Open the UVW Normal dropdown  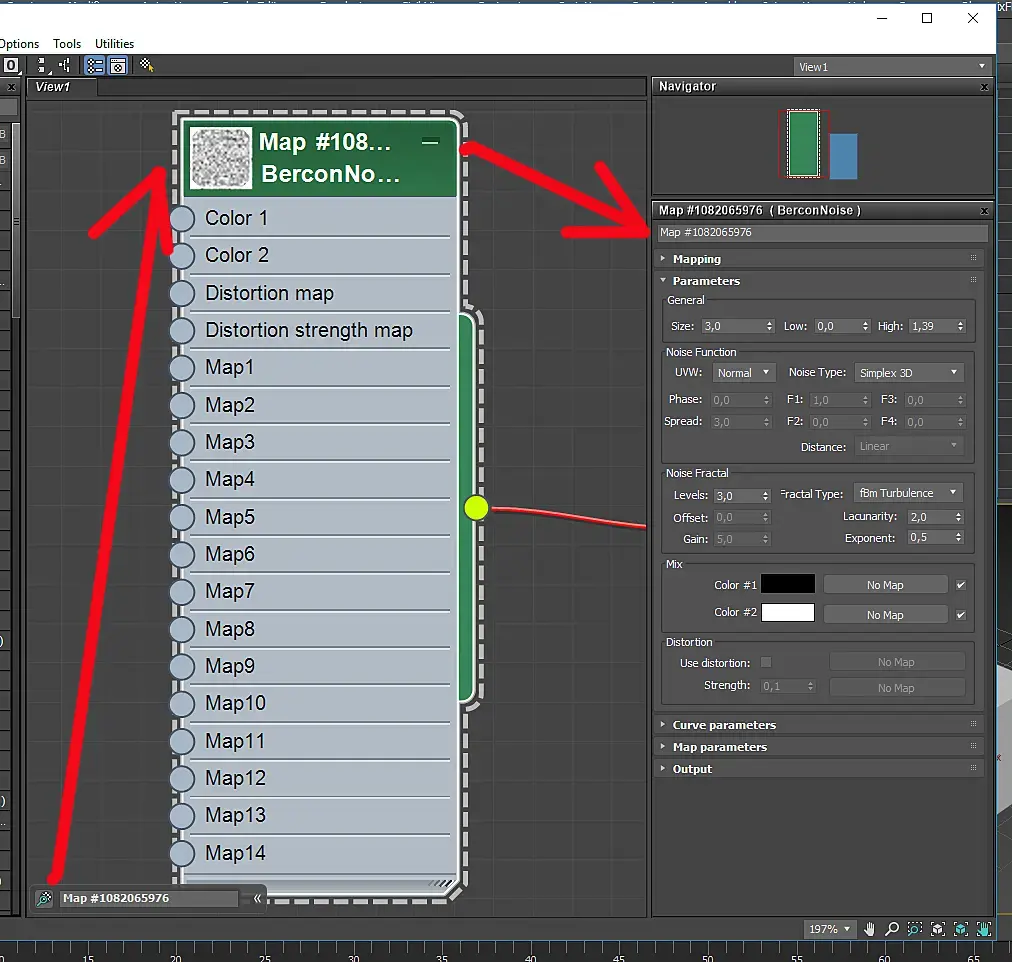coord(743,372)
